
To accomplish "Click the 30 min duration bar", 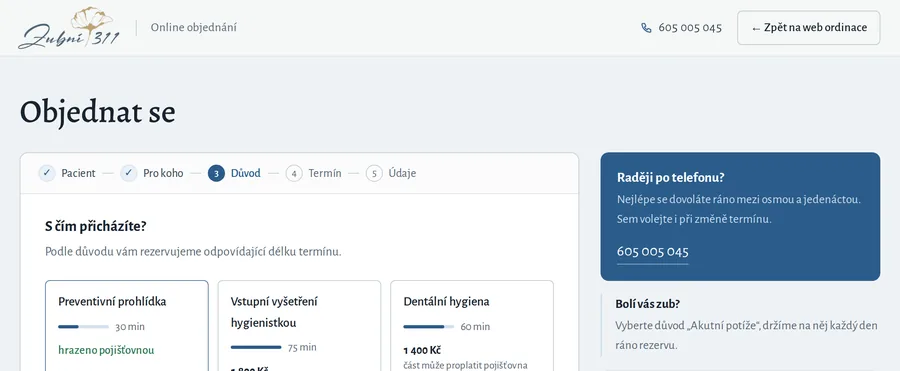I will 83,327.
